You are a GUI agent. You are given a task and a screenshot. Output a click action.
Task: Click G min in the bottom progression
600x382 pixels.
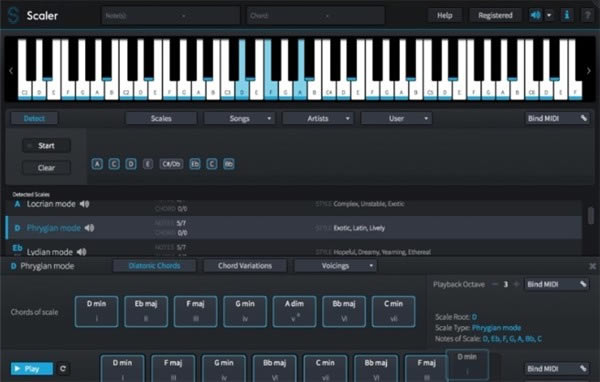click(224, 368)
